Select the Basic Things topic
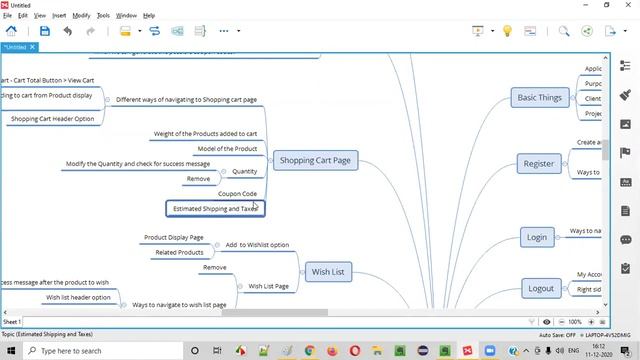 (x=540, y=98)
